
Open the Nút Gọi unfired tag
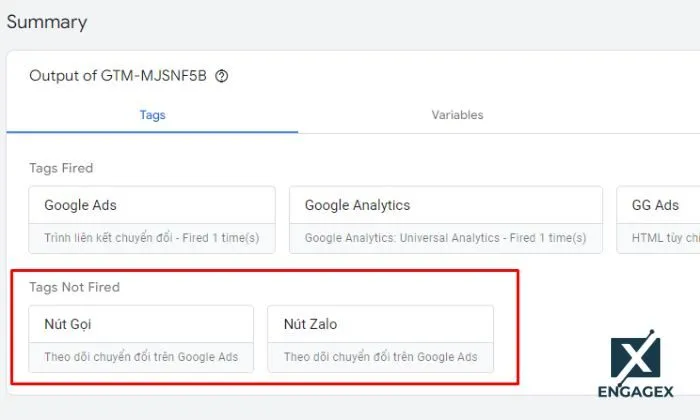click(x=140, y=338)
